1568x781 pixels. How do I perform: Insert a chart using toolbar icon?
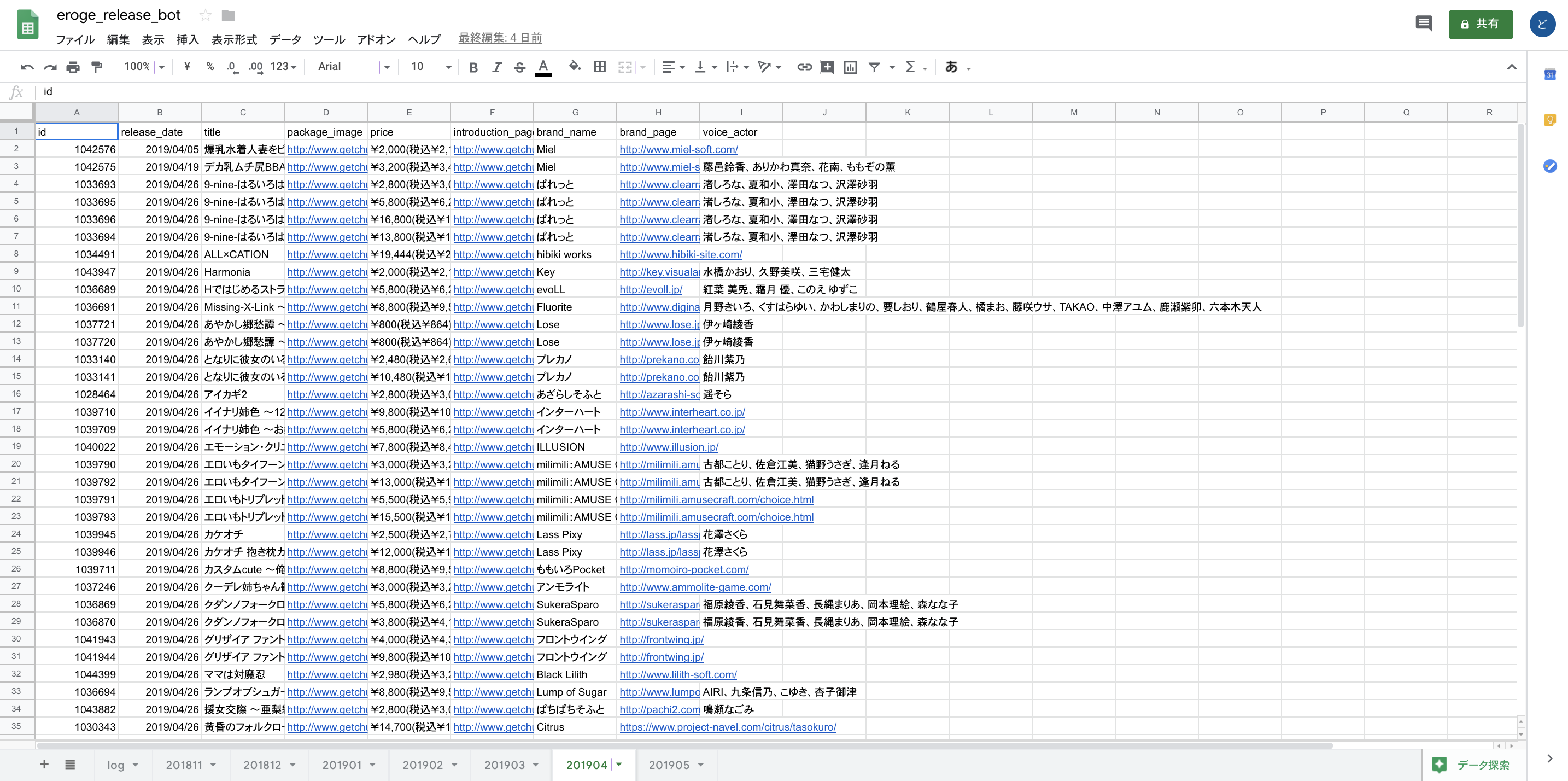pos(850,67)
